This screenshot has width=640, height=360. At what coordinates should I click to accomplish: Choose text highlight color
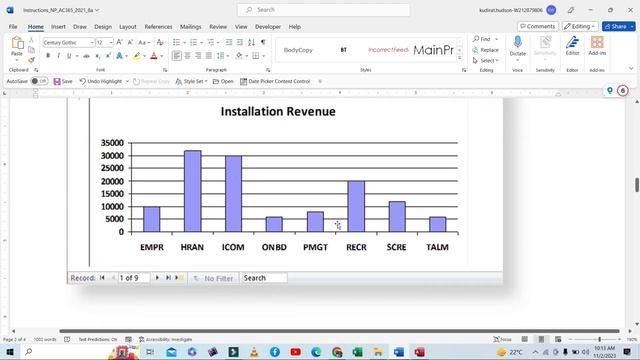pyautogui.click(x=136, y=56)
